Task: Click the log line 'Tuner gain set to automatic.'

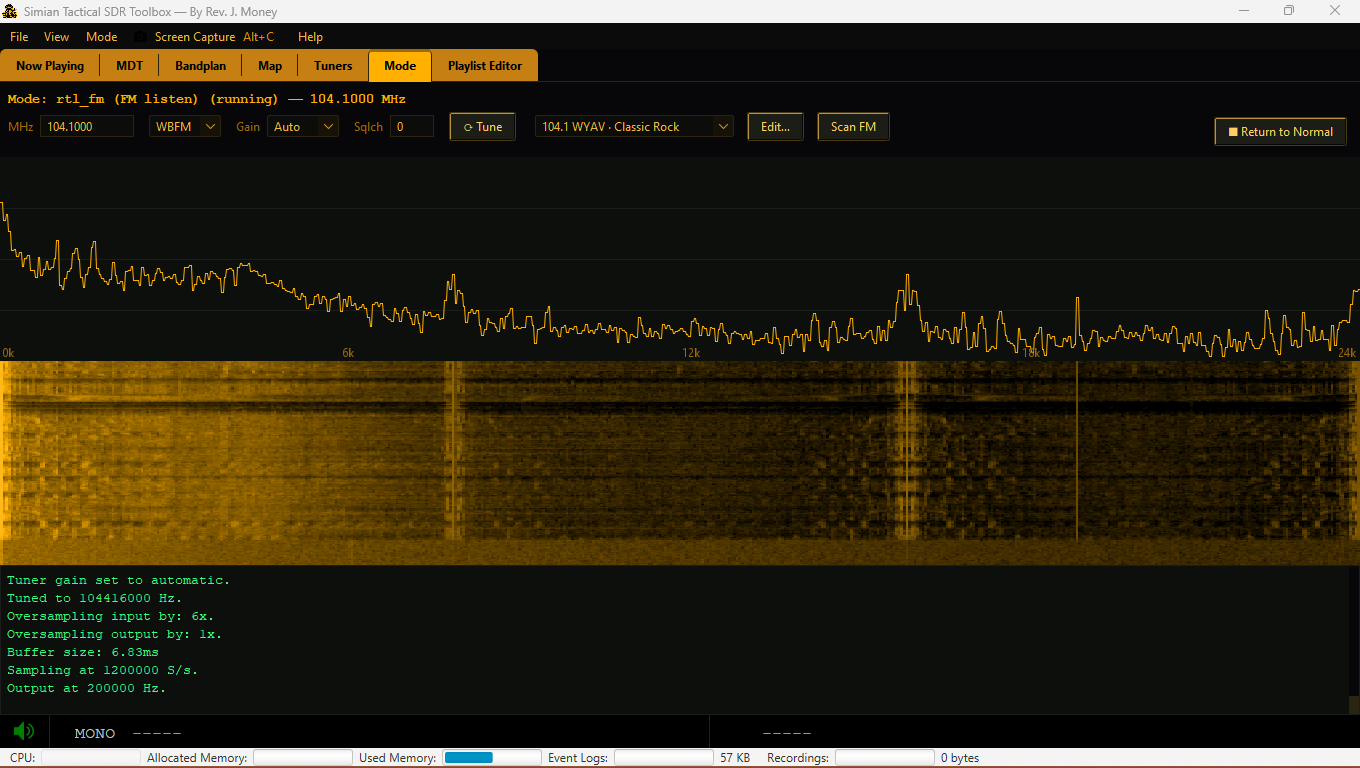Action: [118, 580]
